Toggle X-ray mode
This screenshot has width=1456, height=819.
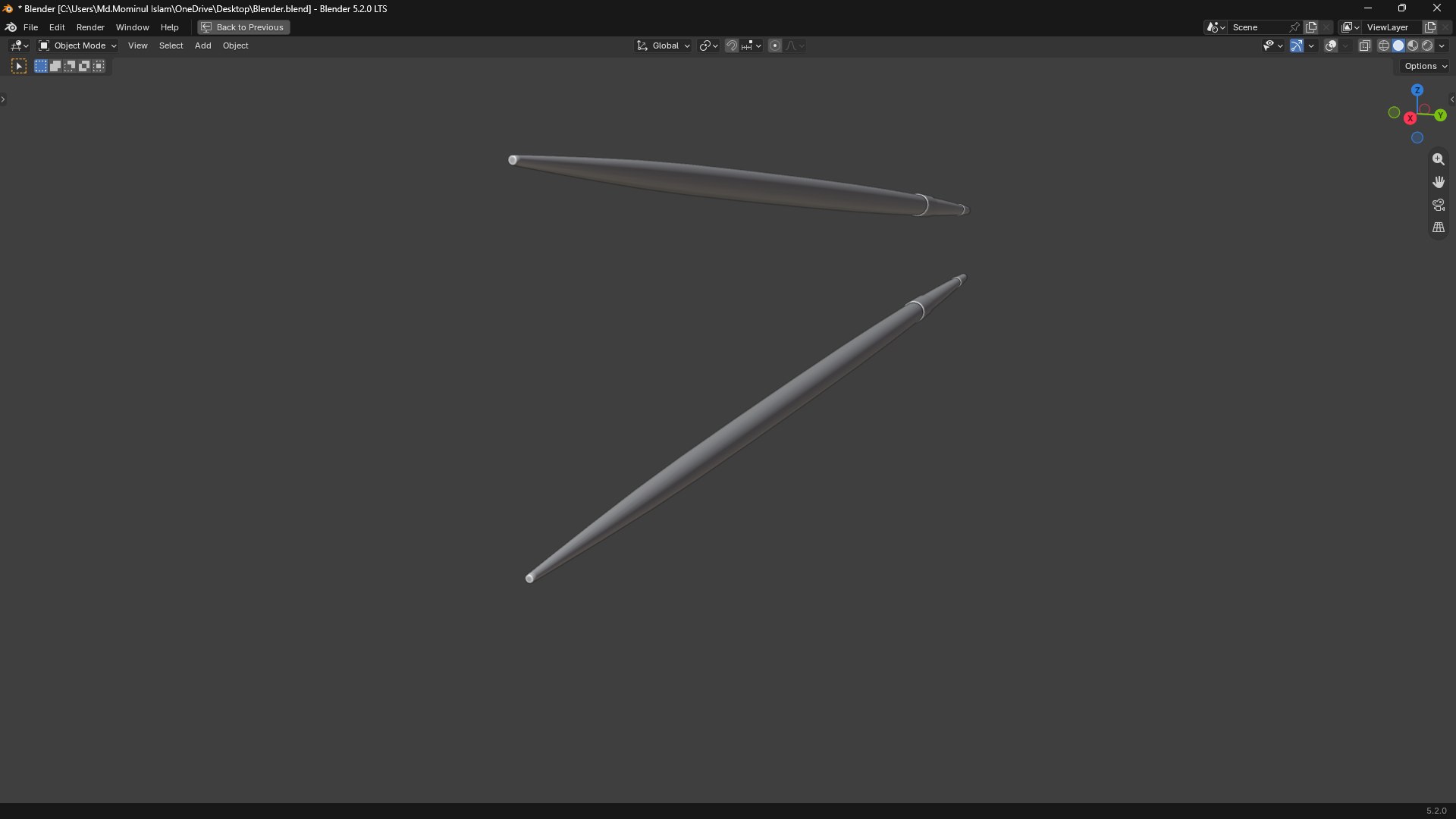pyautogui.click(x=1365, y=46)
